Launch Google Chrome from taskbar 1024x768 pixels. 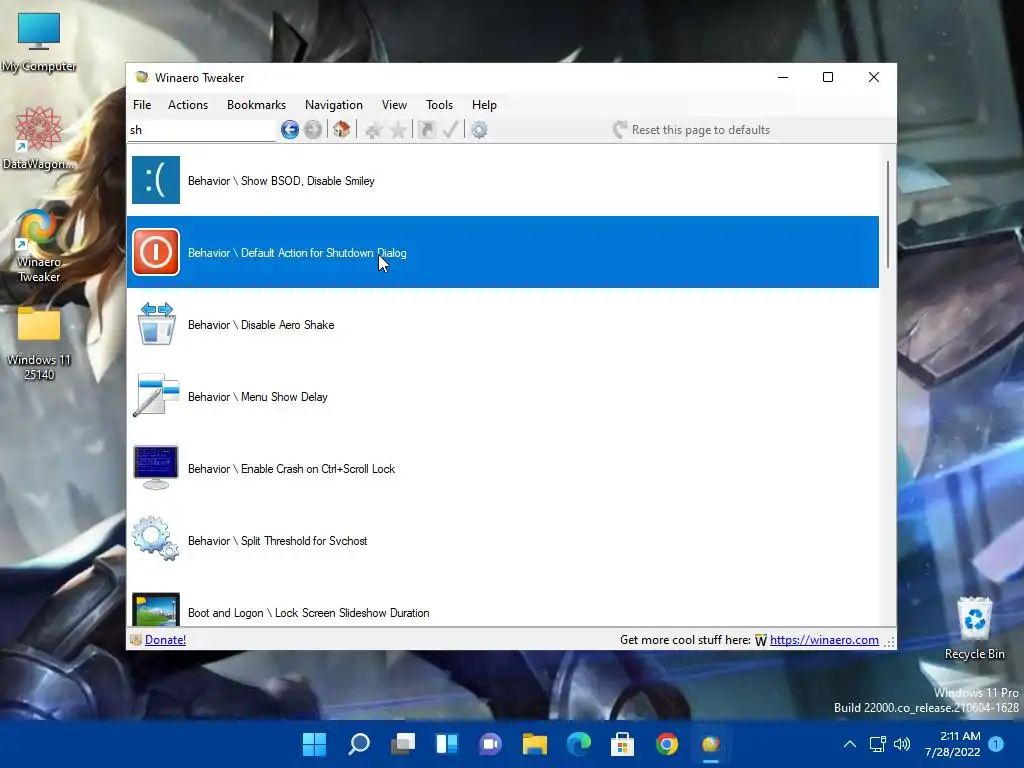[667, 744]
